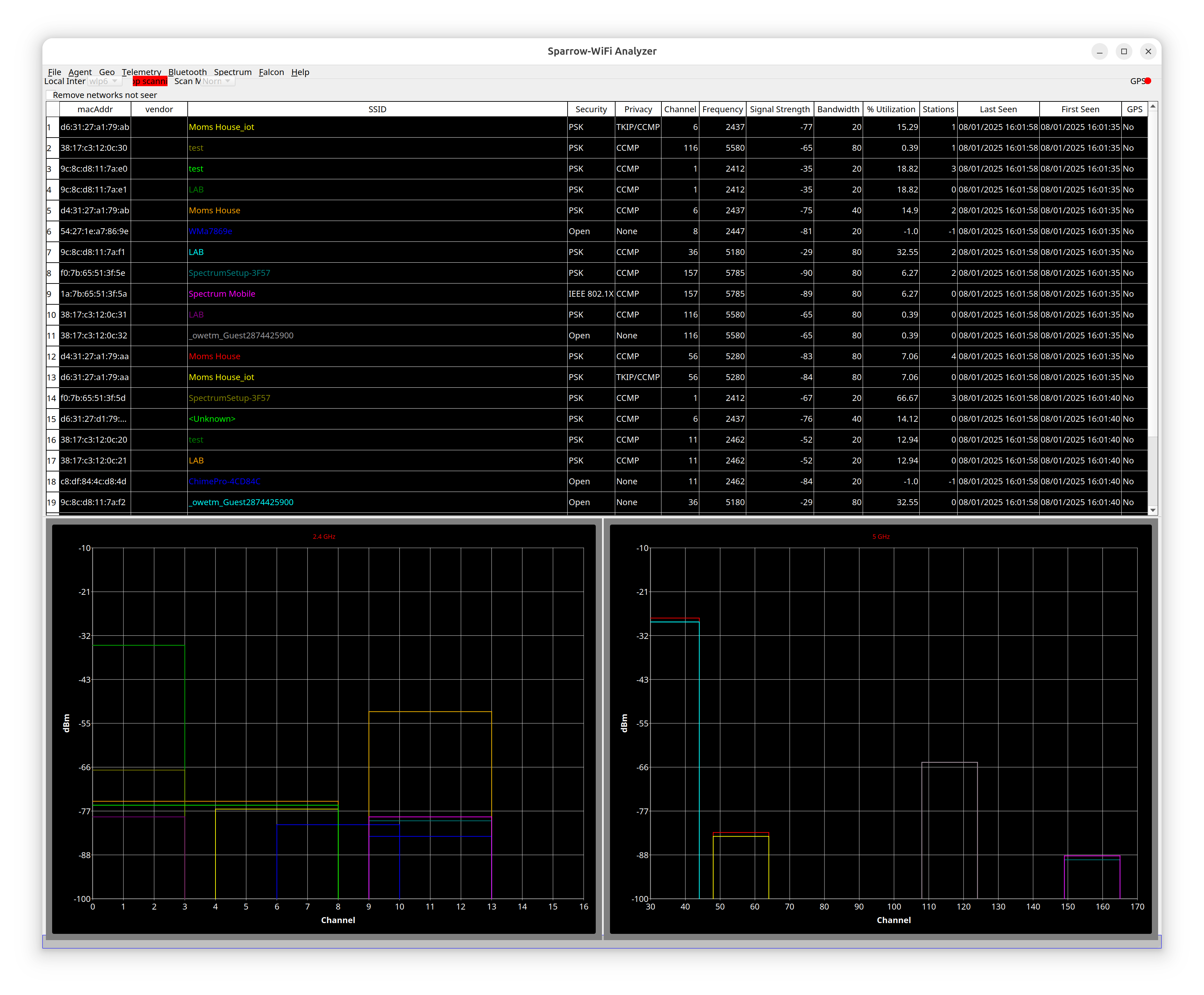Sort by the SSID column header
Viewport: 1204px width, 995px height.
point(377,109)
